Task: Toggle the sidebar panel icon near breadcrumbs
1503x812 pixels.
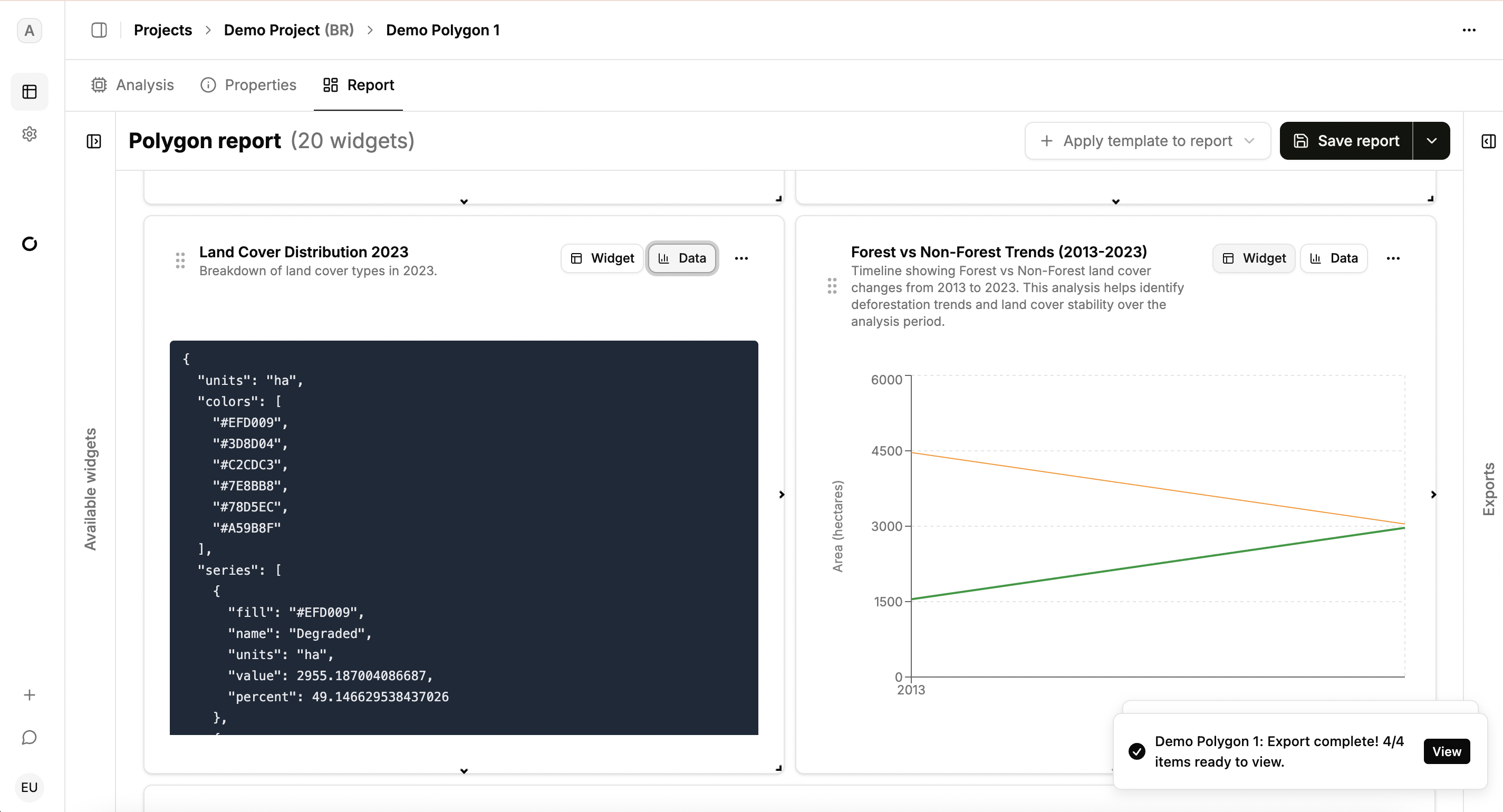Action: [99, 30]
